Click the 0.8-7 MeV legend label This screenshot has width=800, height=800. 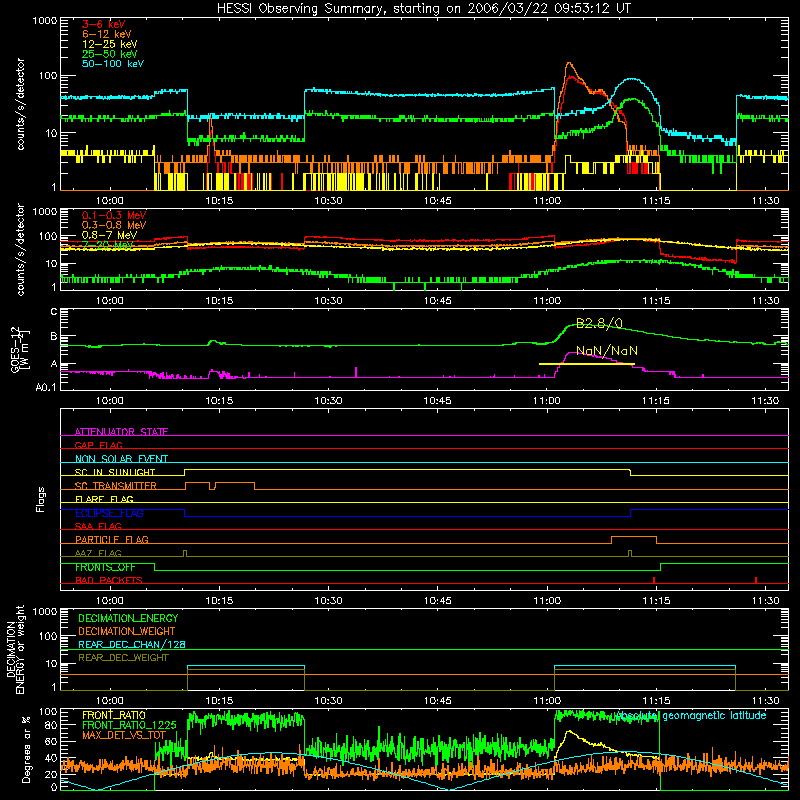tap(110, 235)
